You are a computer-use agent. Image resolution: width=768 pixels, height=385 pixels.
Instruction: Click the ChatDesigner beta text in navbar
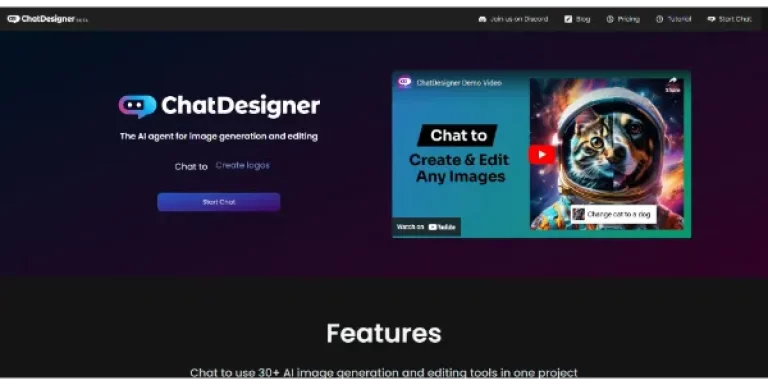click(54, 19)
